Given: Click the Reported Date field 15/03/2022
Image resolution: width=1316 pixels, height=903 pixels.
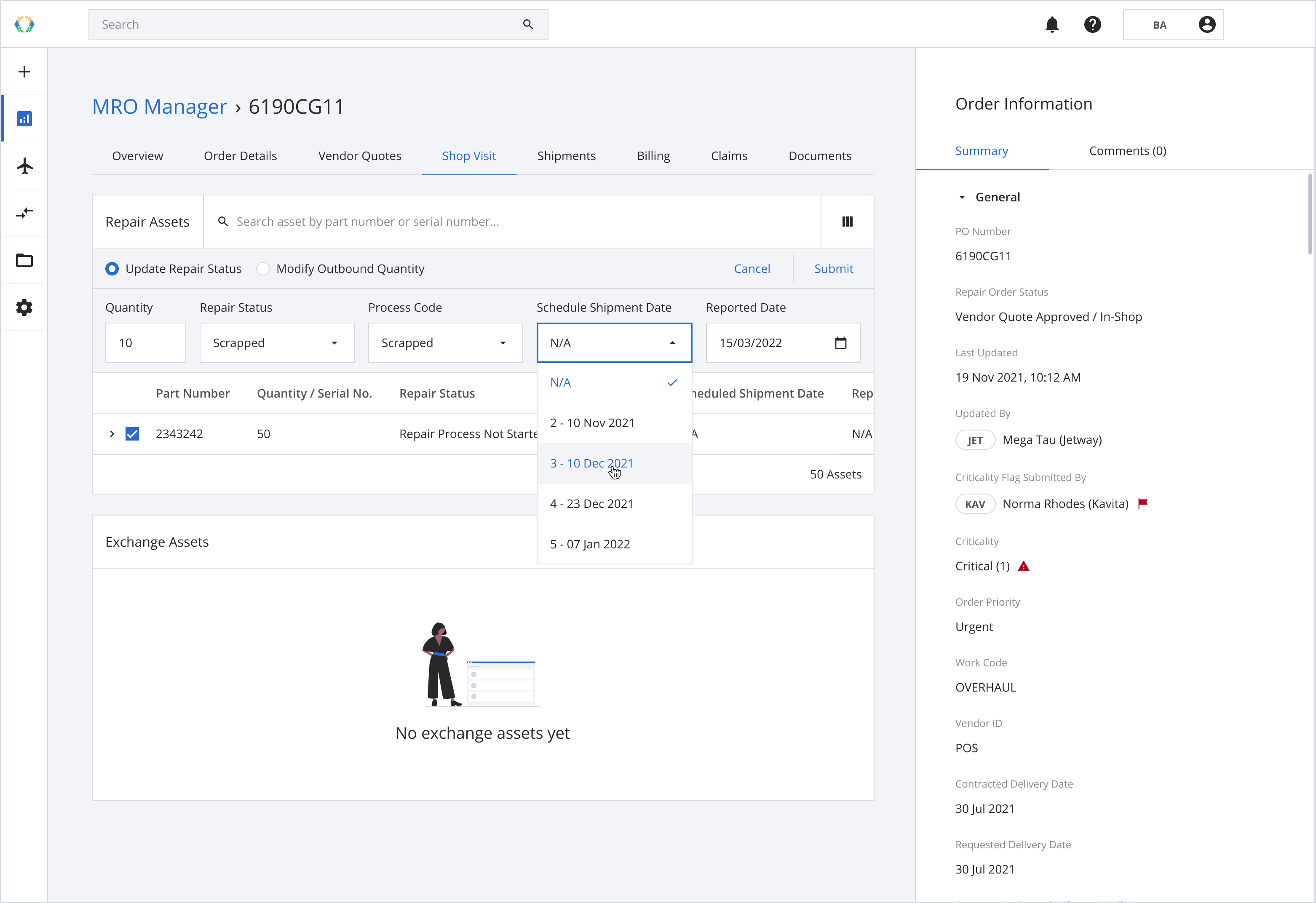Looking at the screenshot, I should click(783, 342).
